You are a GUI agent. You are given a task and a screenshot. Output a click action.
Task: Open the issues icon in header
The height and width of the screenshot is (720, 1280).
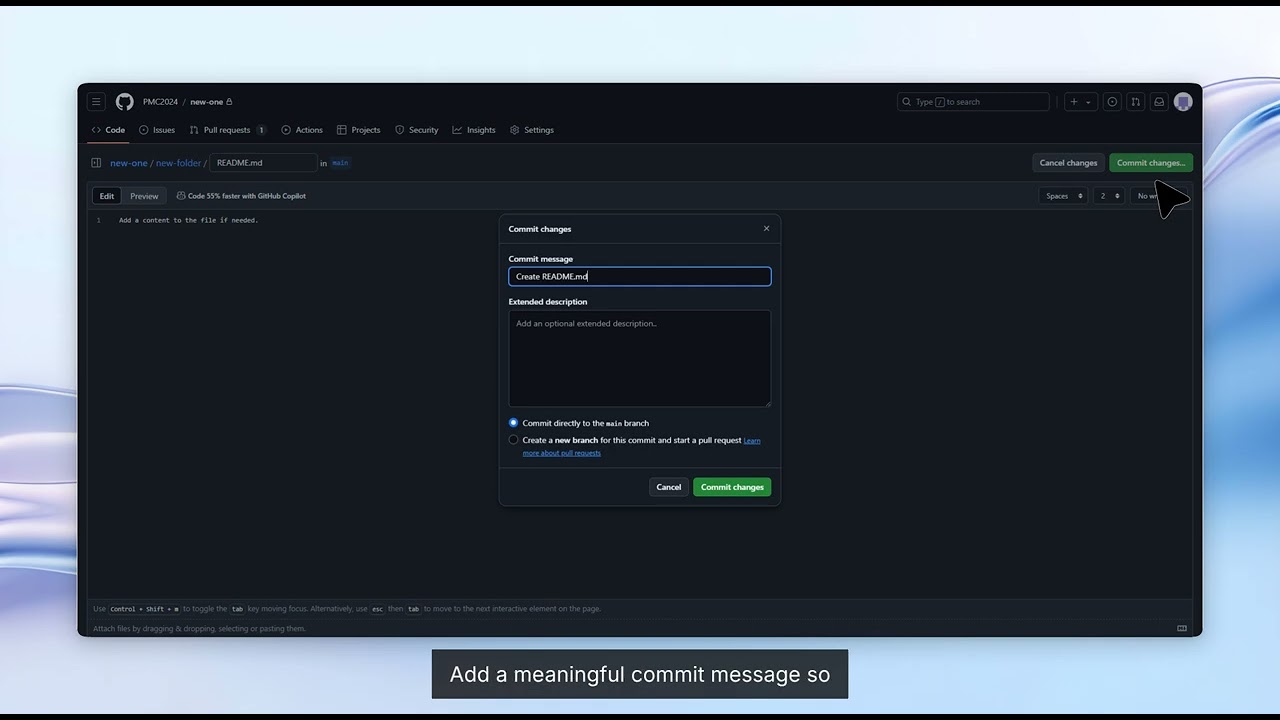(x=1112, y=102)
